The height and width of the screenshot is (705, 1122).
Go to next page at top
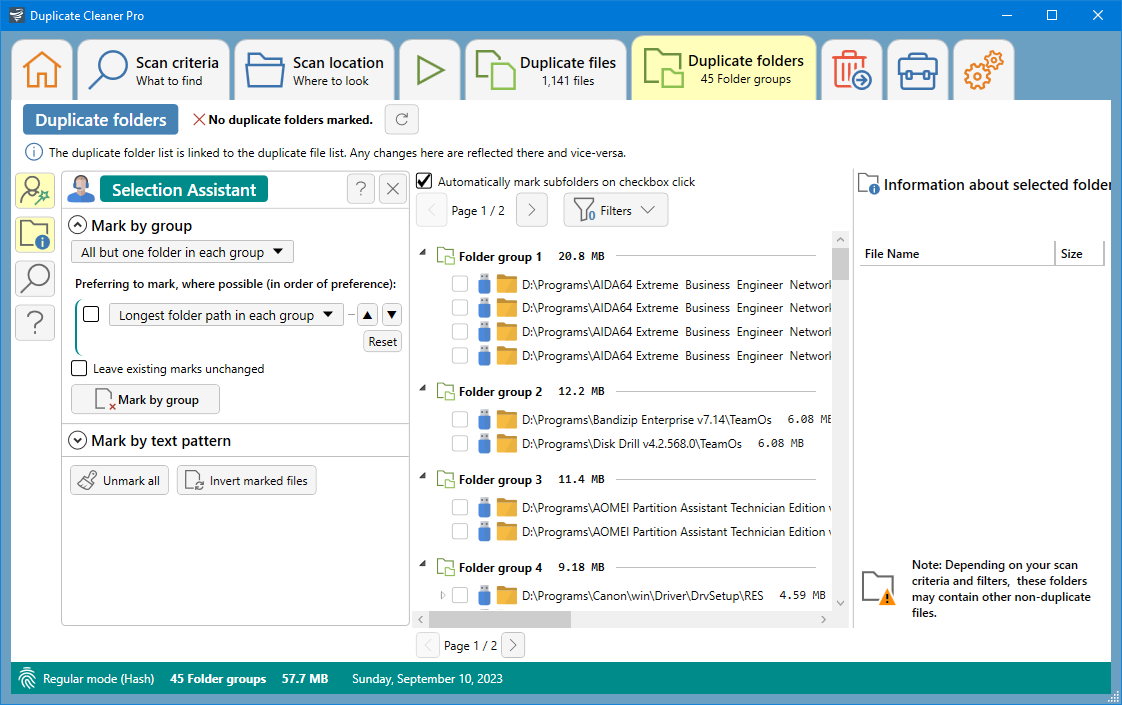532,210
